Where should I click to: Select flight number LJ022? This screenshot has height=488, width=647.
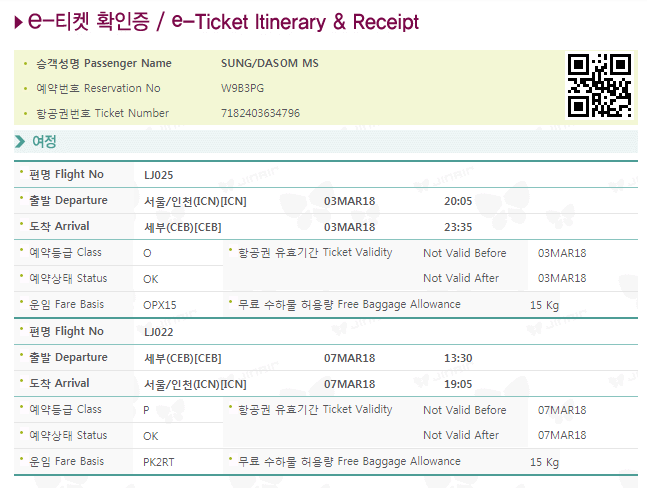coord(158,332)
